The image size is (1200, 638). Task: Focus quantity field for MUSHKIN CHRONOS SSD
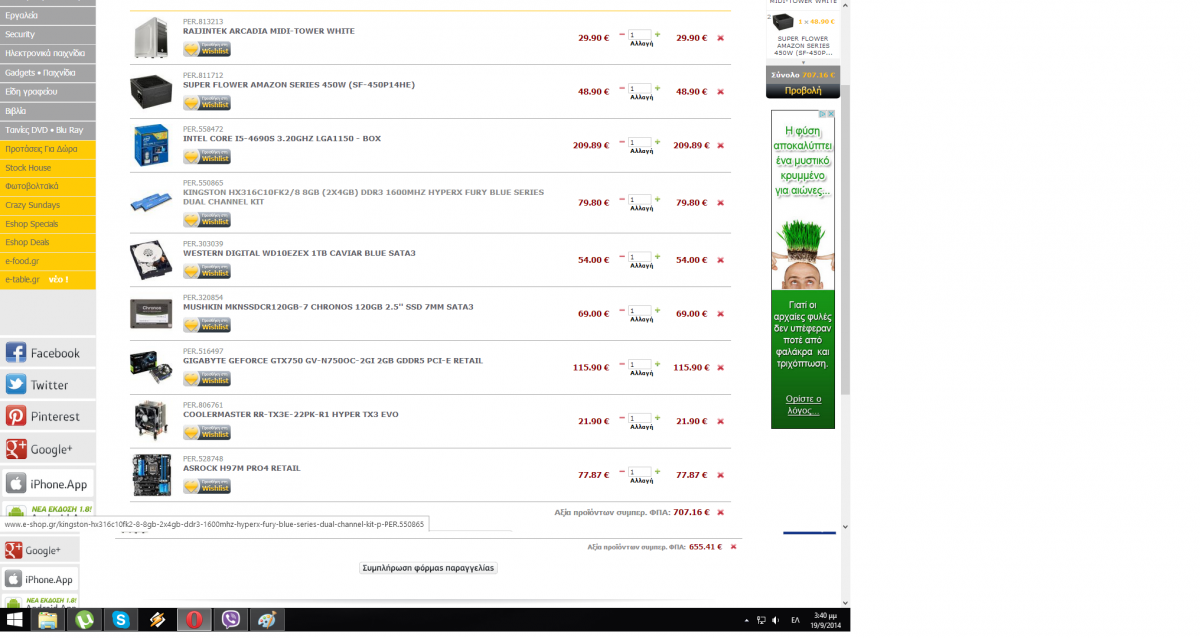pyautogui.click(x=639, y=311)
